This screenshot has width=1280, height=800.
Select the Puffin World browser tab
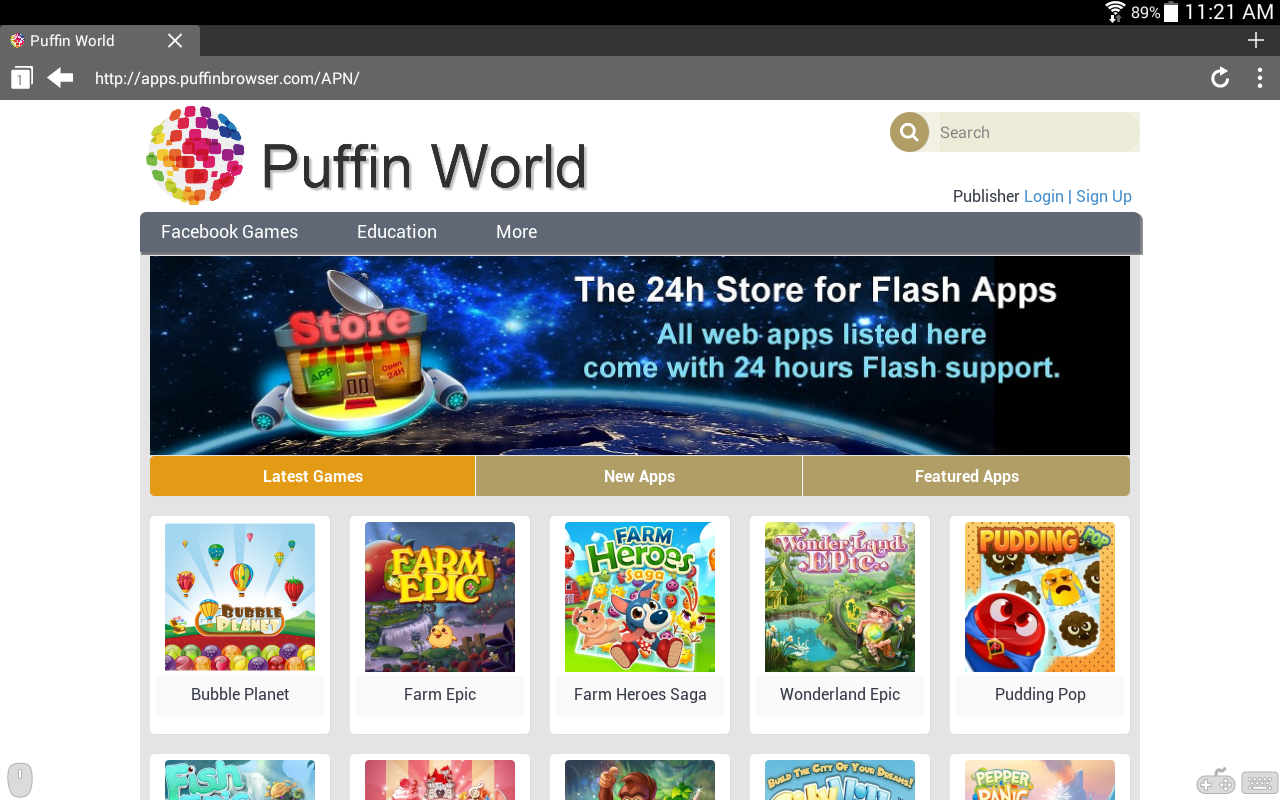[x=100, y=40]
